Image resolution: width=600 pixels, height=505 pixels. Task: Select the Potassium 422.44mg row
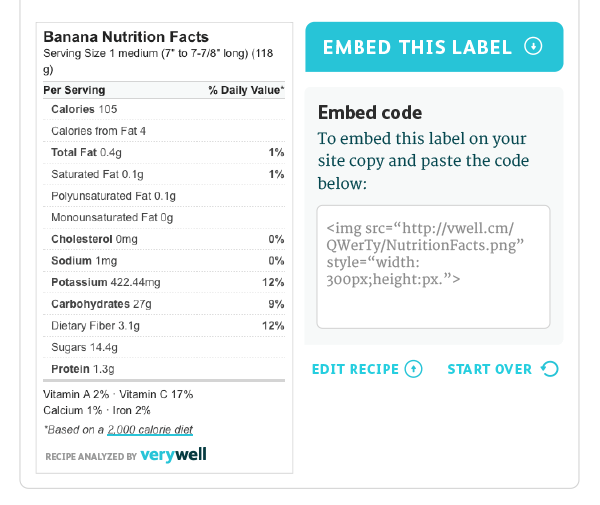164,282
